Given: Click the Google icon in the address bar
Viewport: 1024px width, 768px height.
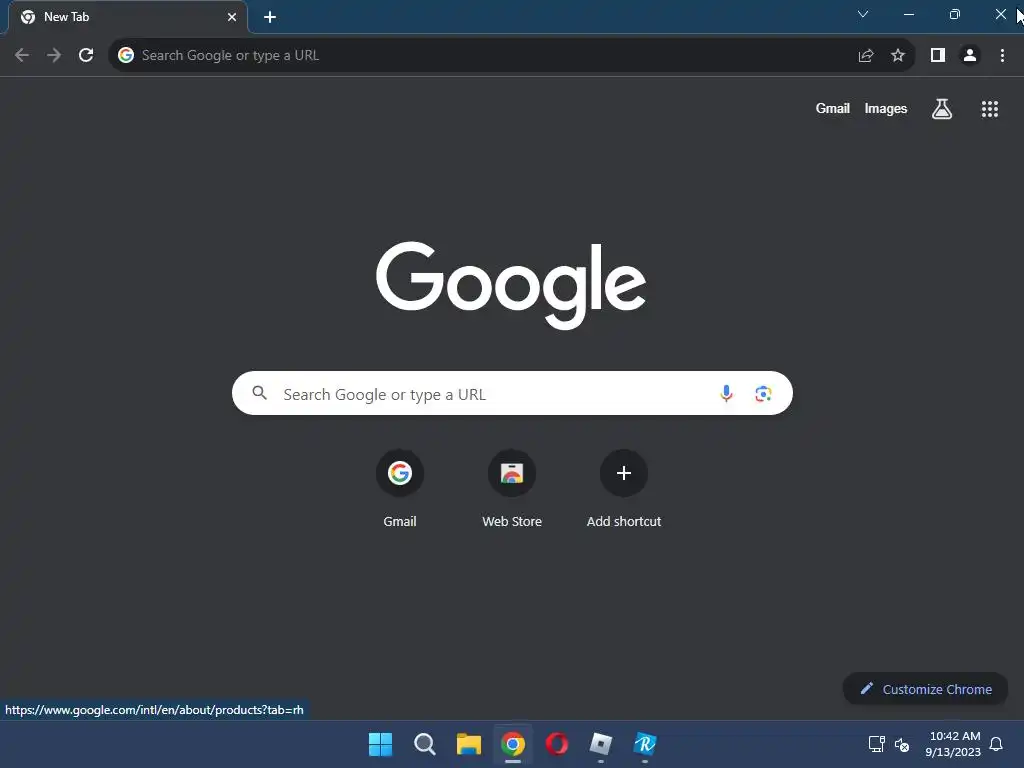Looking at the screenshot, I should click(x=126, y=56).
